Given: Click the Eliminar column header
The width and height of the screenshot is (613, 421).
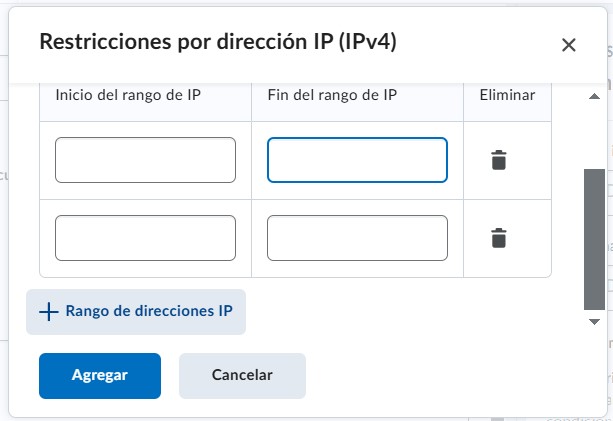Looking at the screenshot, I should (x=507, y=95).
